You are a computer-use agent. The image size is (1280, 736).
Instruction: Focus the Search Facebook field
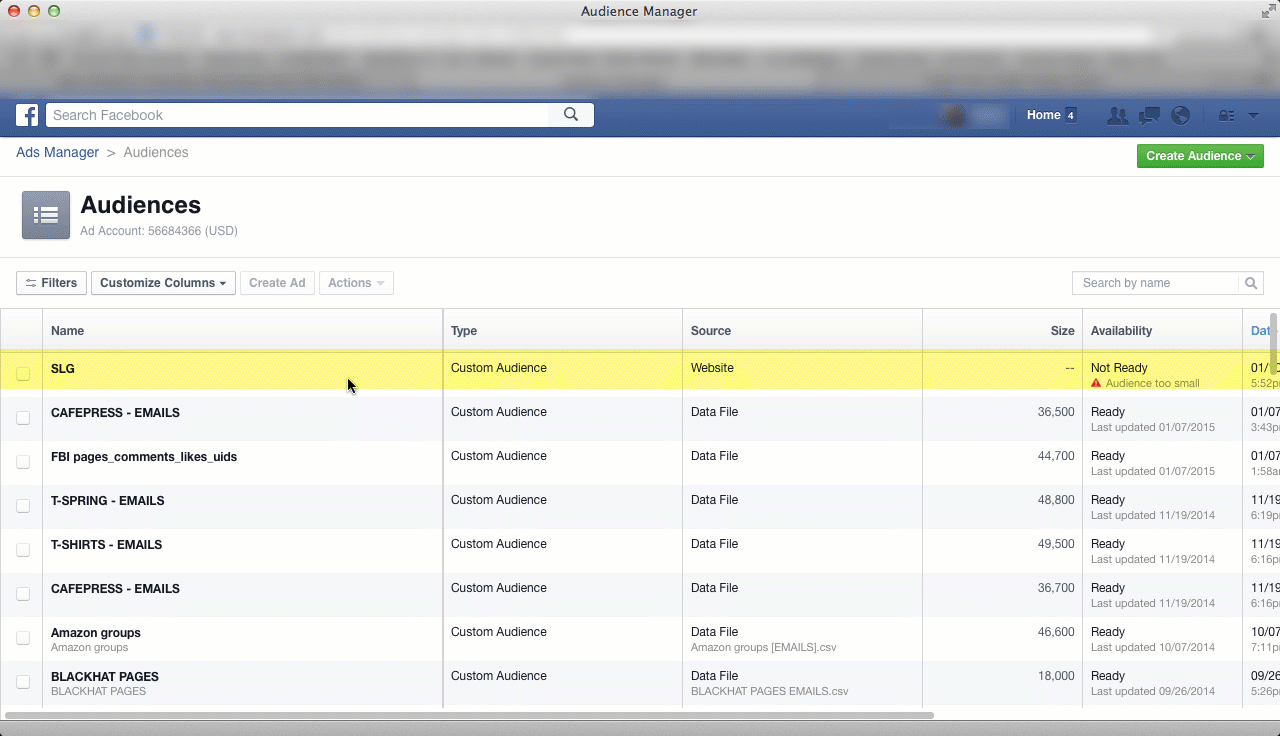(298, 115)
